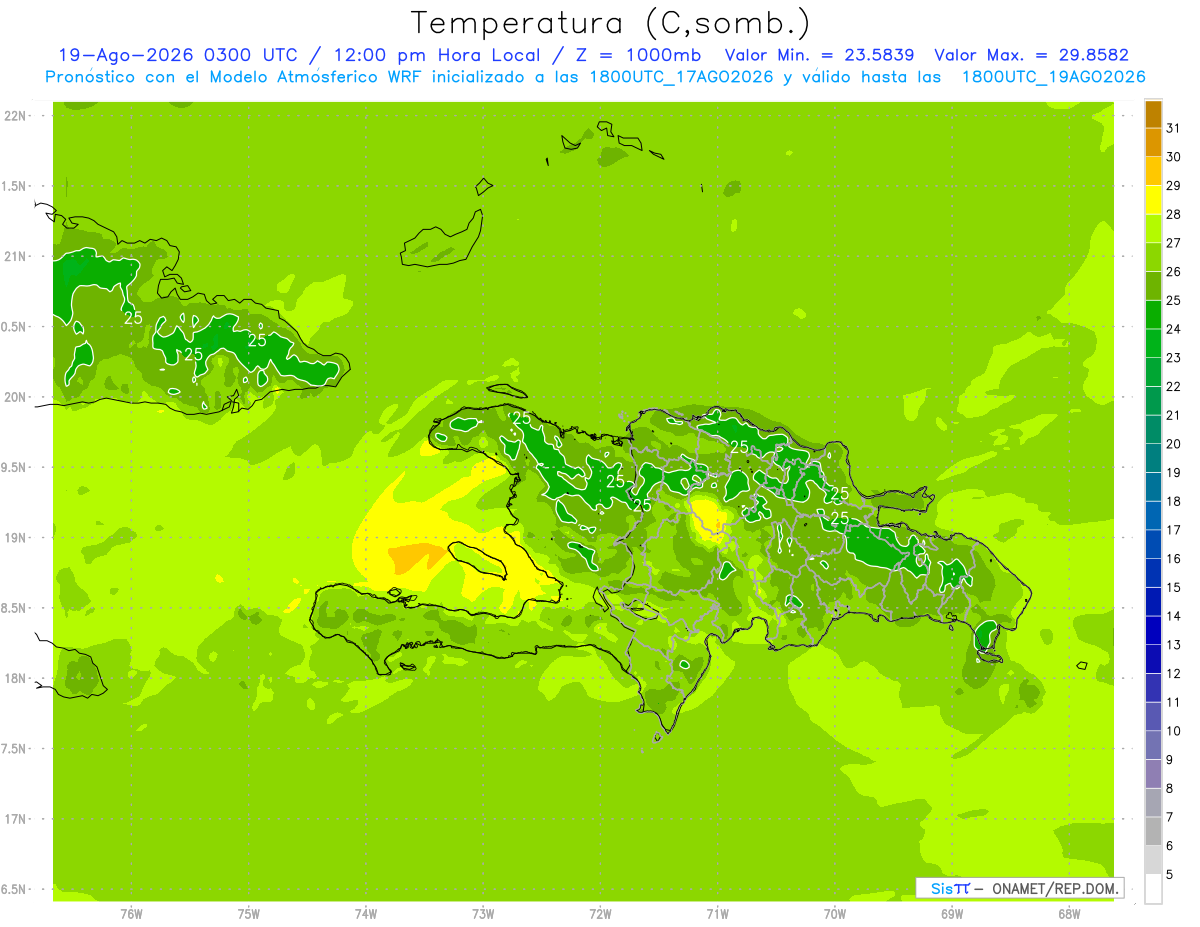
Task: Click the legend scale label '28'
Action: pyautogui.click(x=1174, y=214)
